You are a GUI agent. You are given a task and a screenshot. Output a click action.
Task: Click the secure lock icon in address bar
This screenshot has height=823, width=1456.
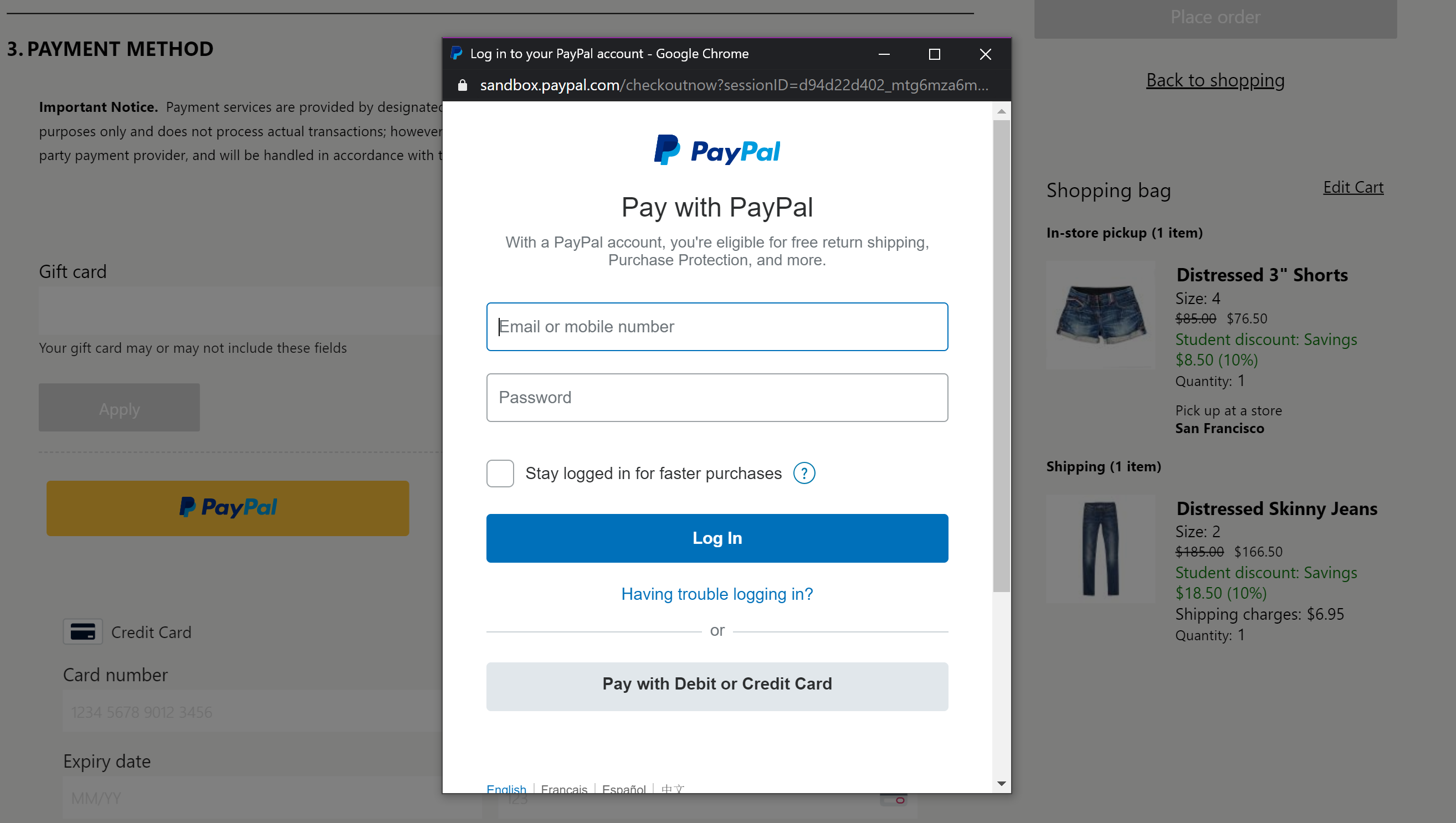(x=462, y=85)
